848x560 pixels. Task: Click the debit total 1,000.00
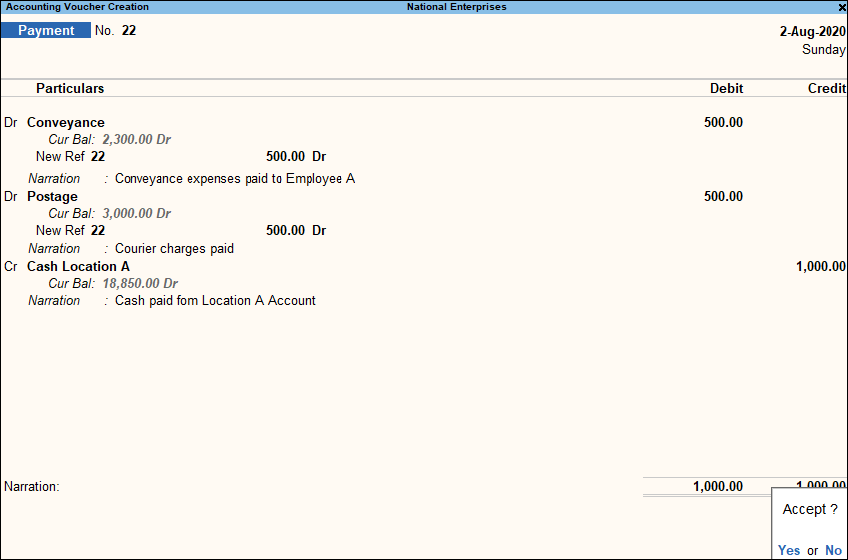click(718, 486)
